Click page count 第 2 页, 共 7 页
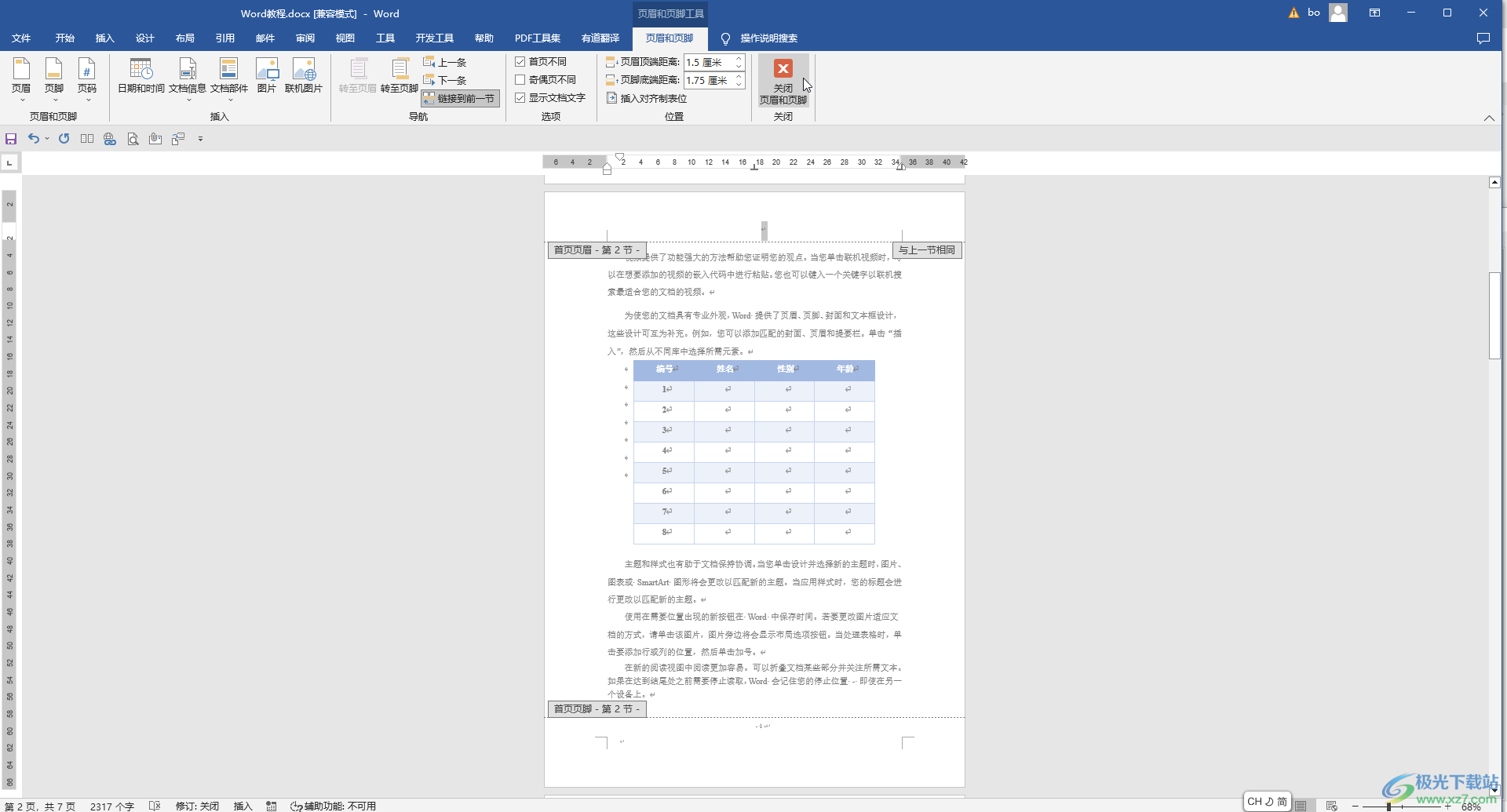Screen dimensions: 1507x812 (x=40, y=806)
